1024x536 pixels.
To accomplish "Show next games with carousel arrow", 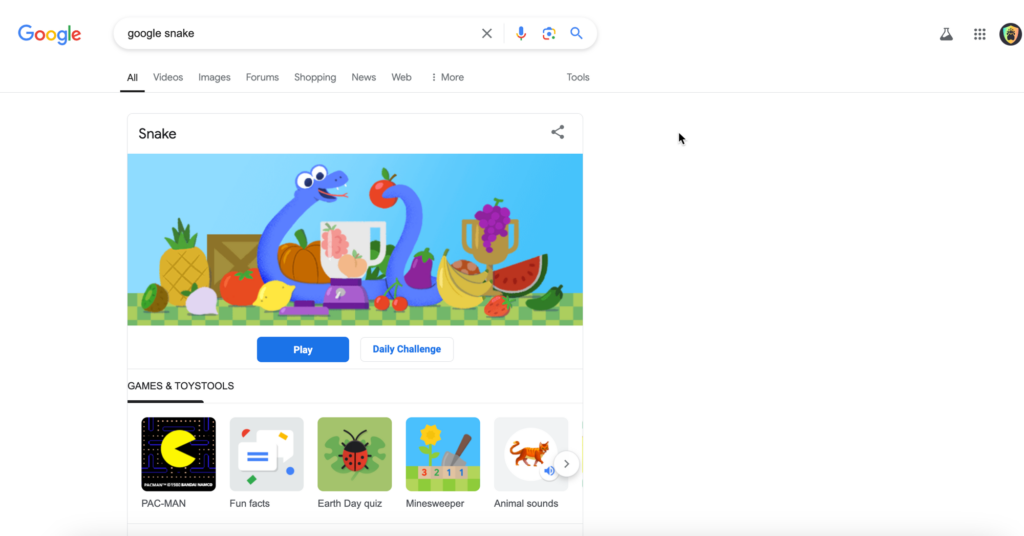I will (x=566, y=464).
